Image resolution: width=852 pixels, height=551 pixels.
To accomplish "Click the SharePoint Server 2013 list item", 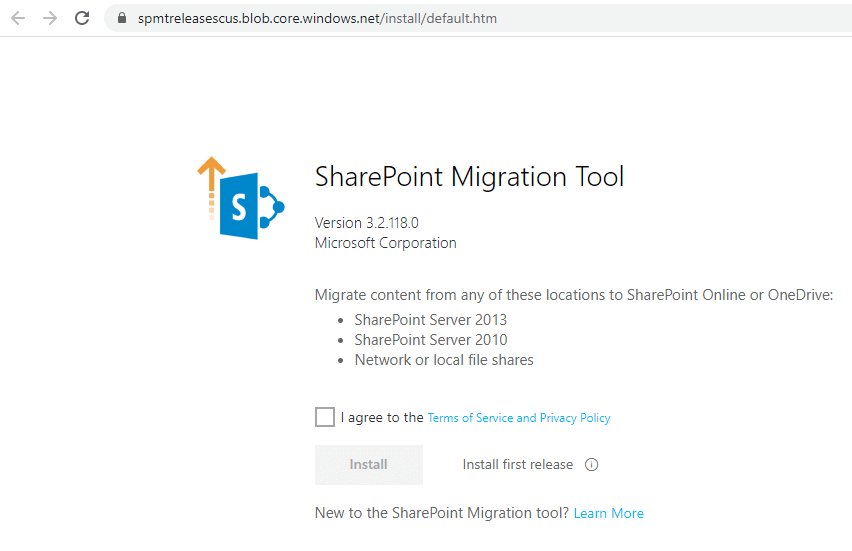I will tap(431, 320).
